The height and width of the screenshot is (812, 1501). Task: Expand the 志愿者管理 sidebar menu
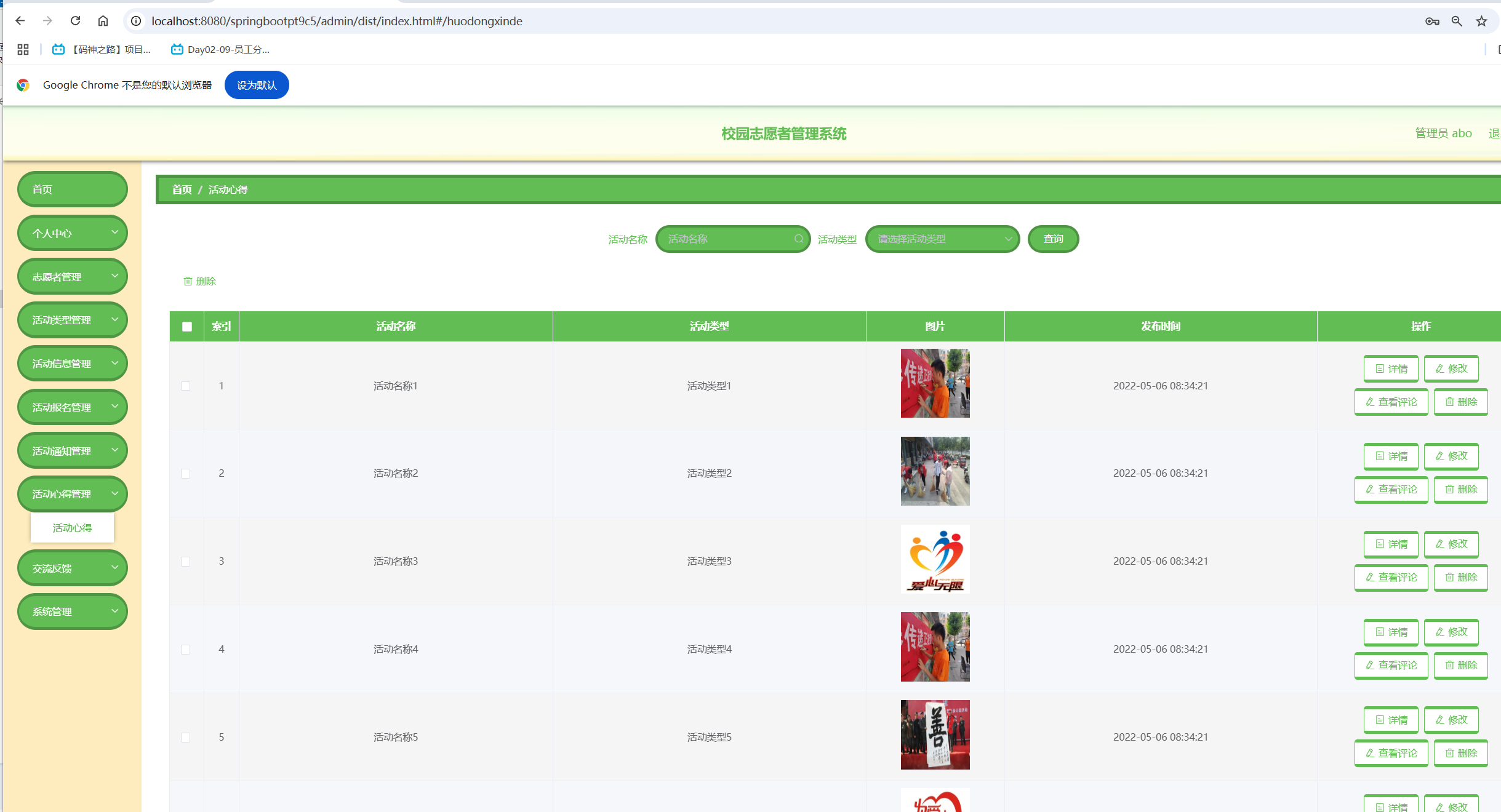point(73,277)
